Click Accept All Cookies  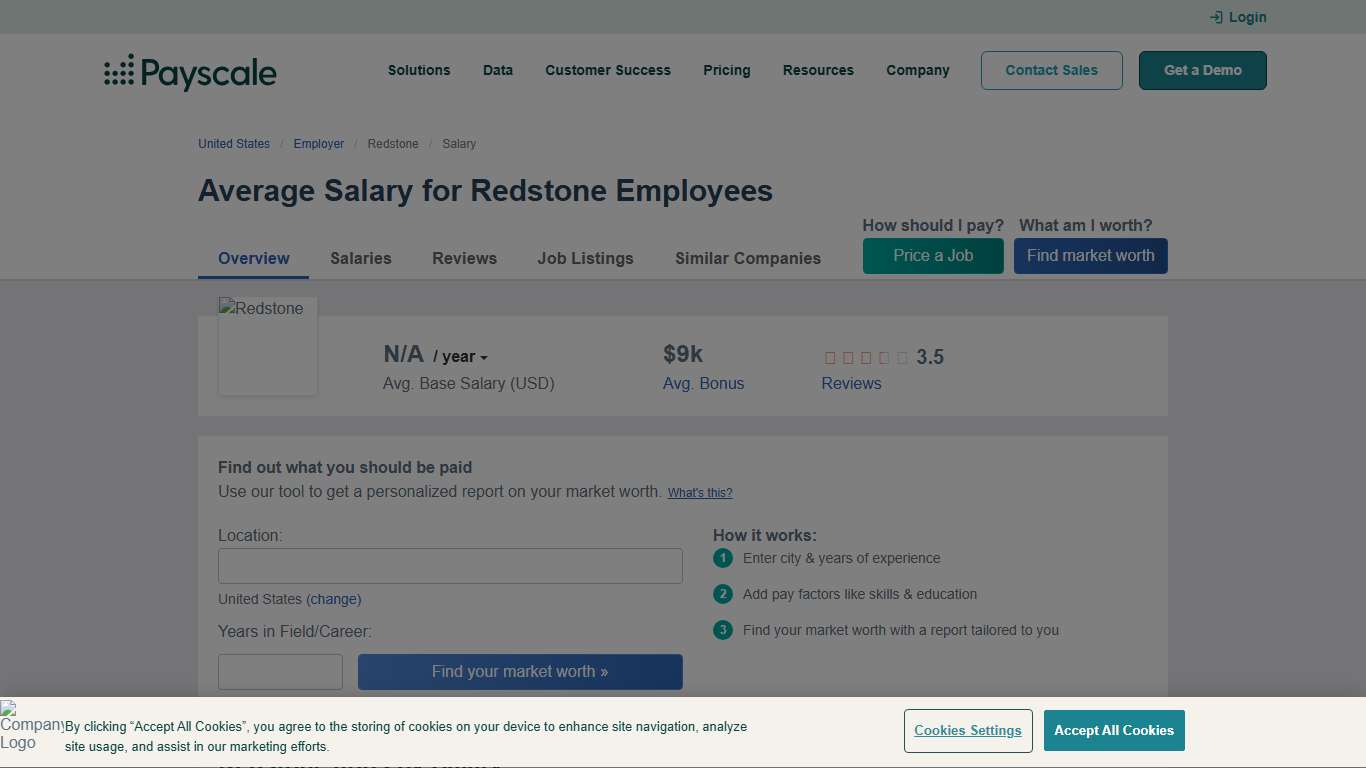point(1114,730)
